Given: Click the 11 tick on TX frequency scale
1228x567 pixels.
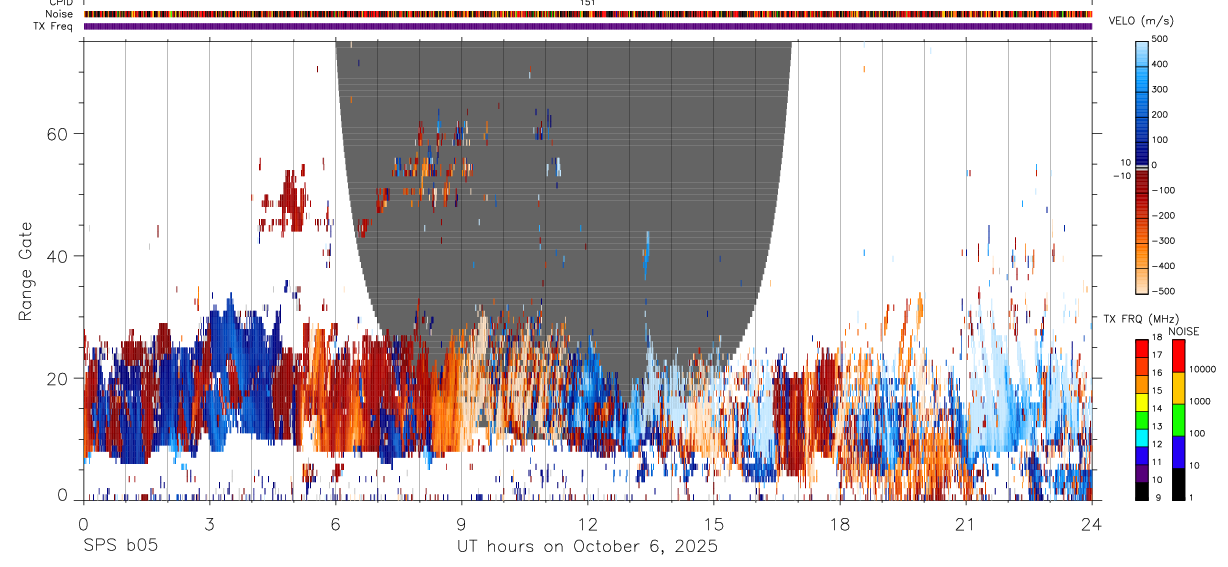Looking at the screenshot, I should pos(1158,462).
